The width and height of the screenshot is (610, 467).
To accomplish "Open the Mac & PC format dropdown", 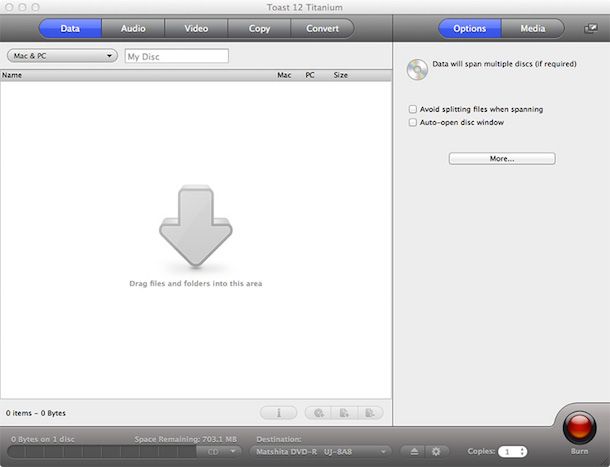I will 62,56.
